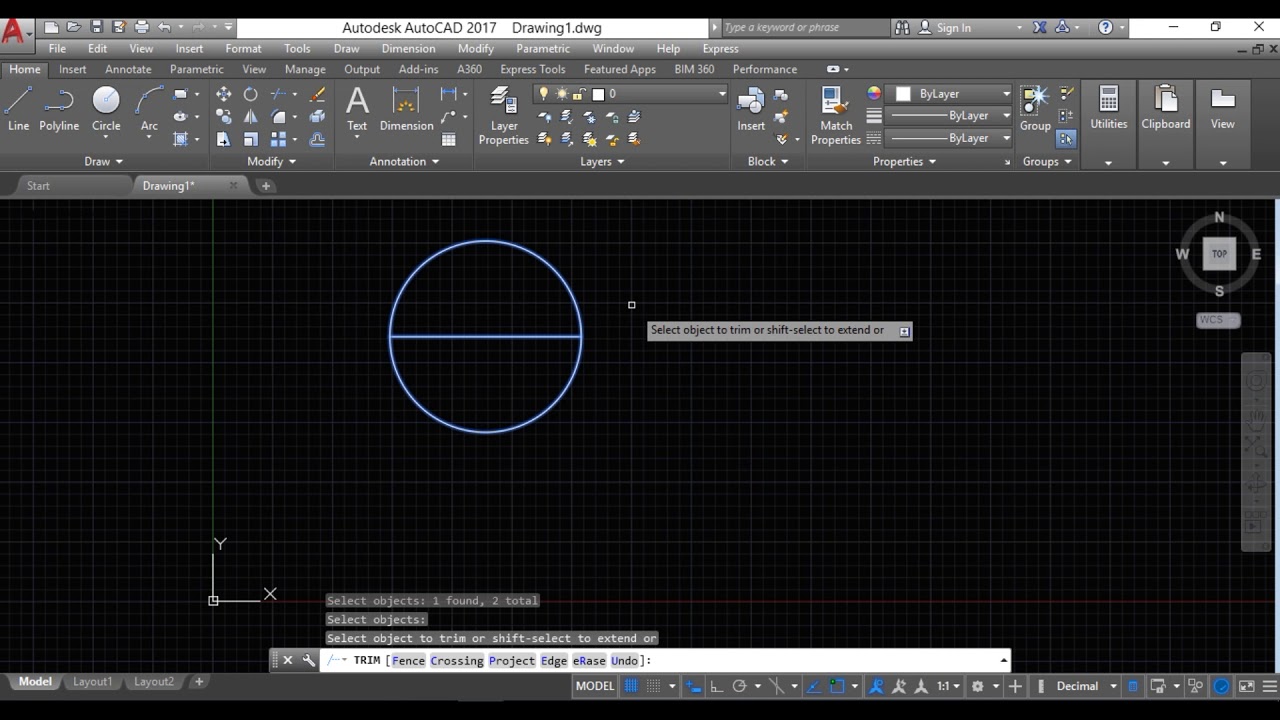Click the Insert block icon
The image size is (1280, 720).
point(751,108)
